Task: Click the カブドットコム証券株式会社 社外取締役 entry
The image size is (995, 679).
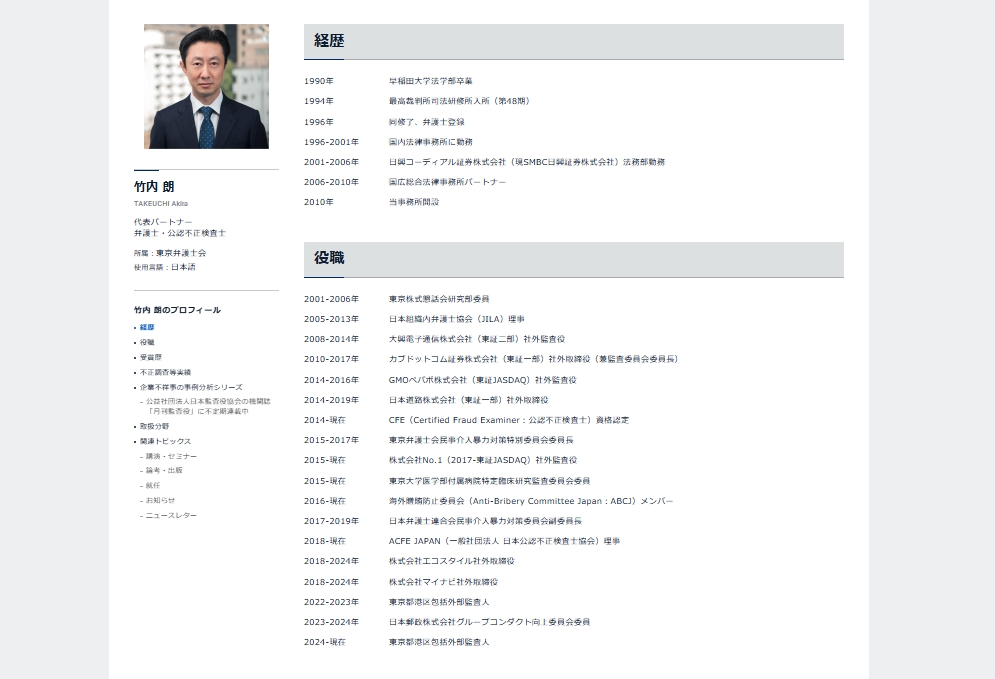Action: [x=534, y=359]
